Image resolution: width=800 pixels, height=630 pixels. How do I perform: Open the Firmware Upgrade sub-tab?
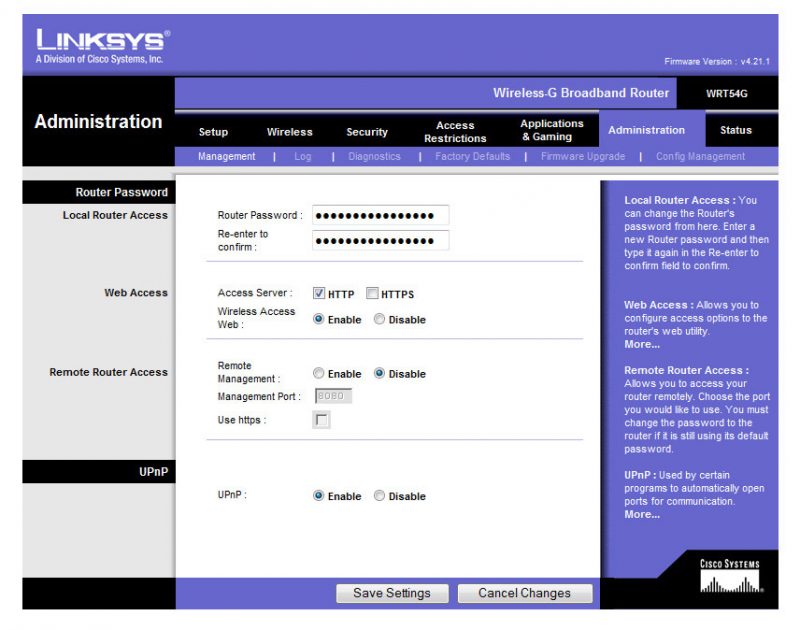coord(583,156)
